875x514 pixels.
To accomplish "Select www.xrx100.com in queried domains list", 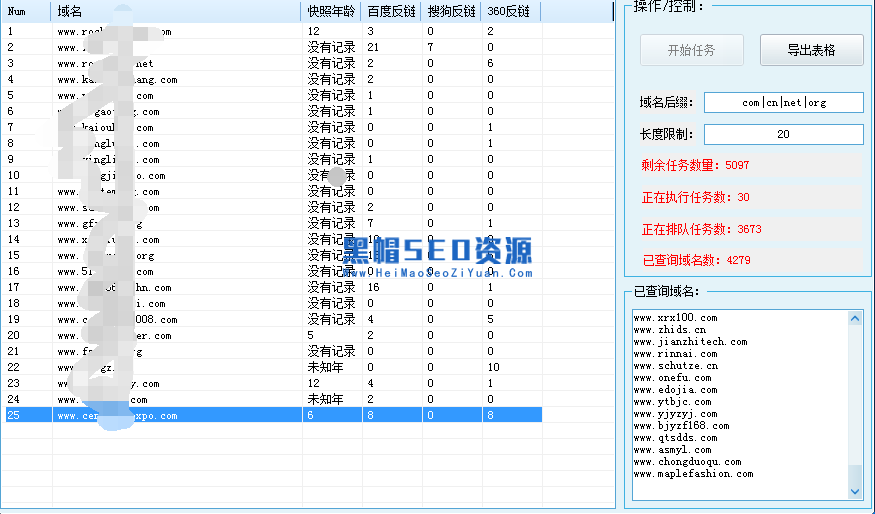I will [x=675, y=318].
